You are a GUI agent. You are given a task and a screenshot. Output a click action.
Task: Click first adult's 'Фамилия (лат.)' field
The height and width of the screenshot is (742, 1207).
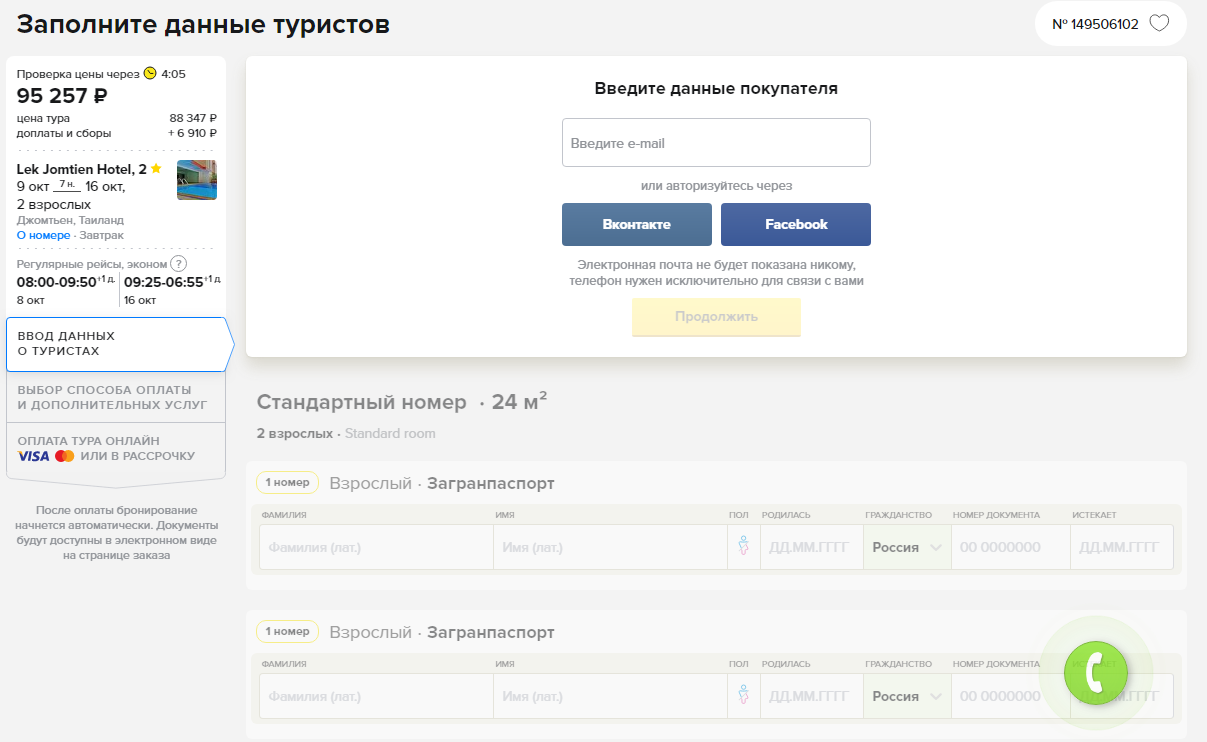click(375, 547)
